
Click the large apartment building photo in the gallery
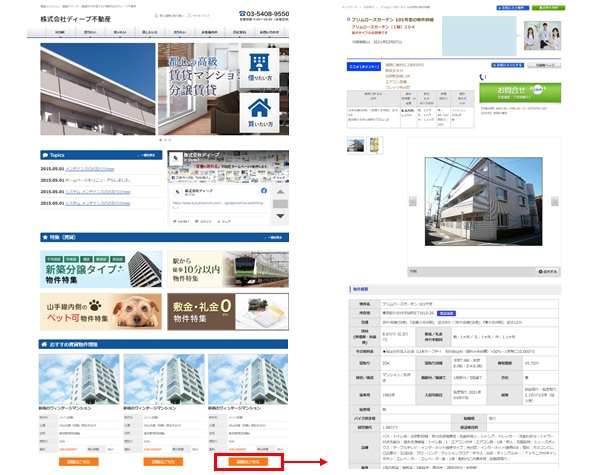484,201
